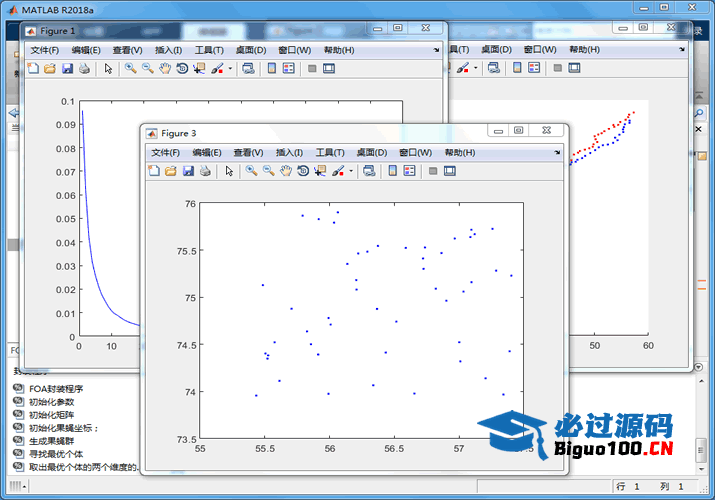715x500 pixels.
Task: Toggle Zoom Out tool in Figure 3 toolbar
Action: (269, 171)
